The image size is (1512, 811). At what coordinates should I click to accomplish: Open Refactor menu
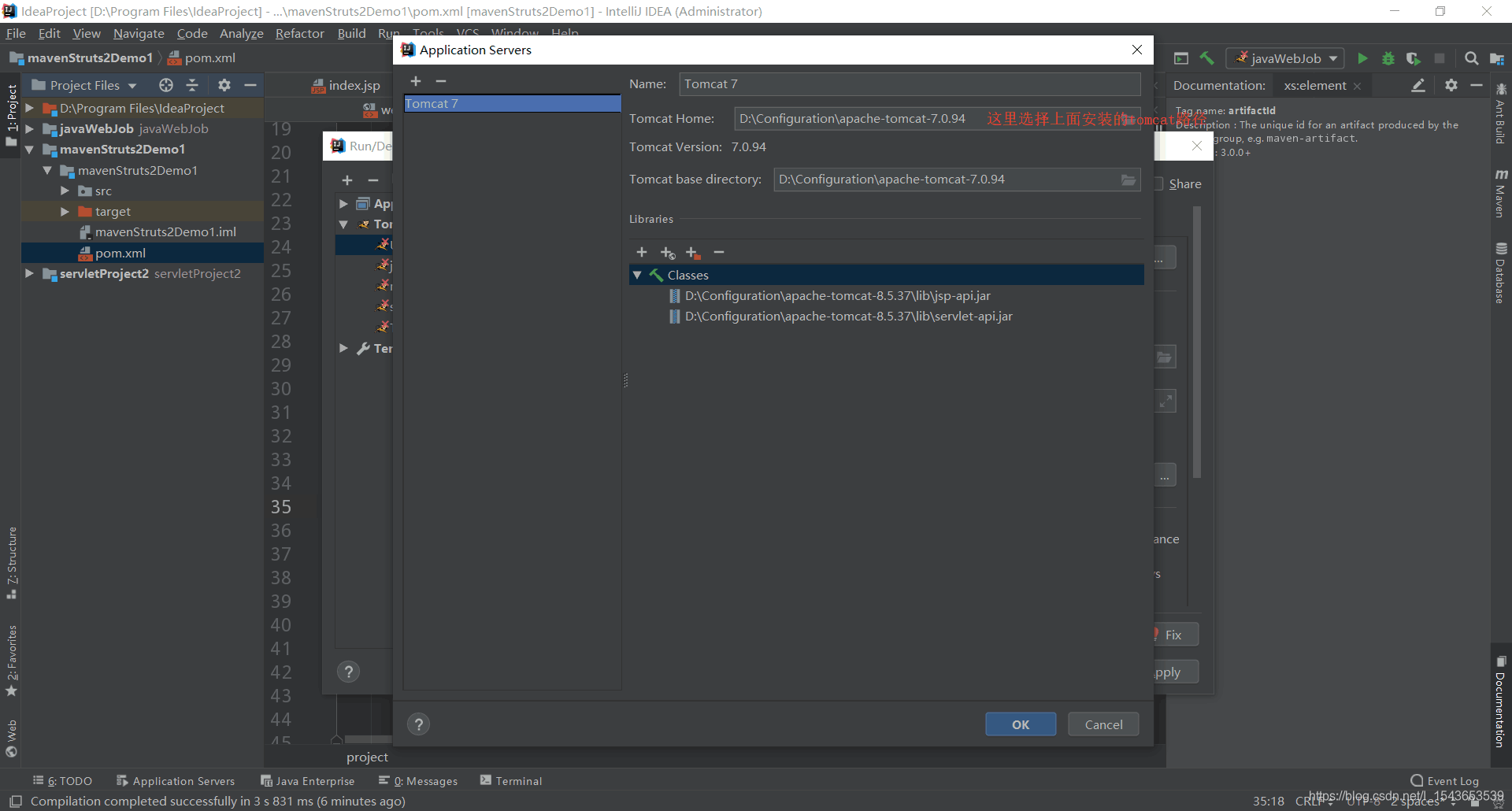point(299,33)
